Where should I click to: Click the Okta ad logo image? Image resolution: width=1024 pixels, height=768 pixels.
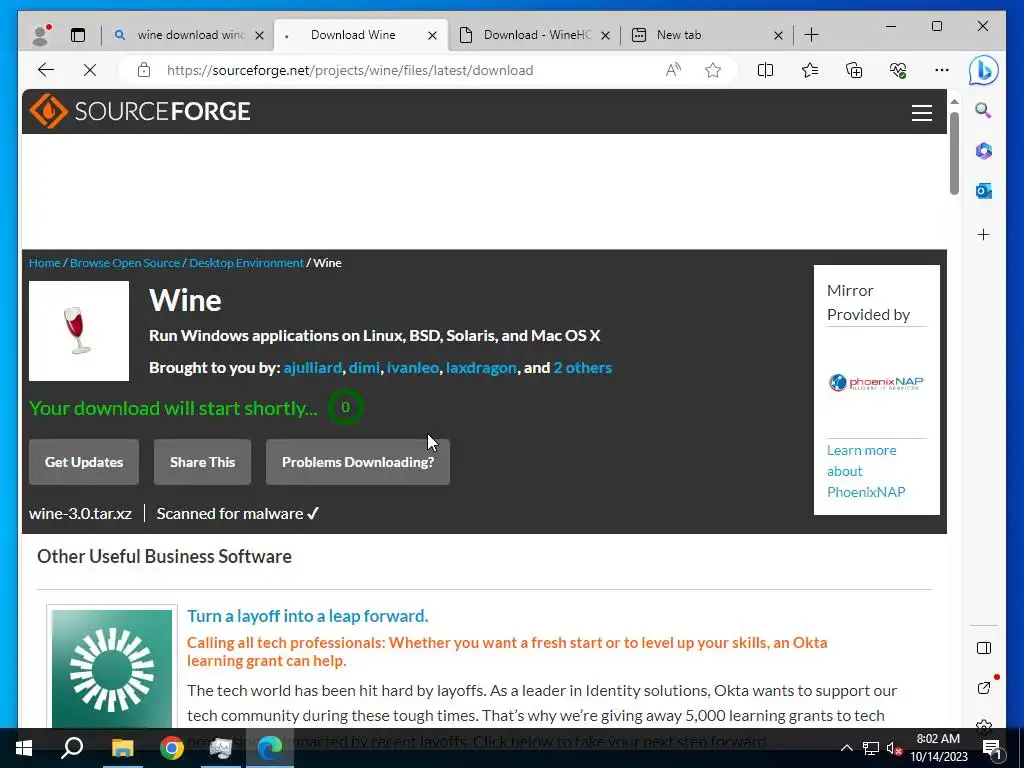(x=112, y=669)
